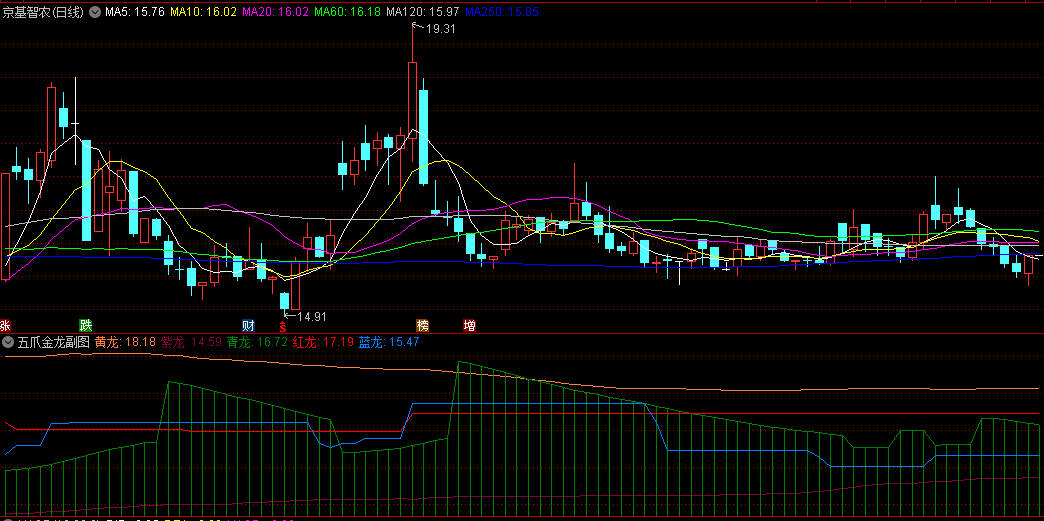Select the MA5: 15.76 indicator label
The width and height of the screenshot is (1044, 521).
point(135,11)
